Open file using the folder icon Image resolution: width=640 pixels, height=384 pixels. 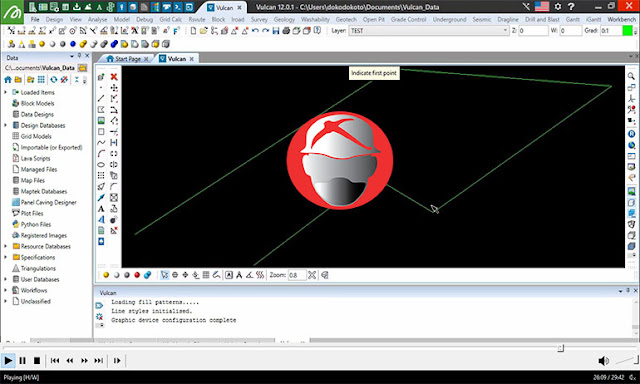tap(203, 31)
